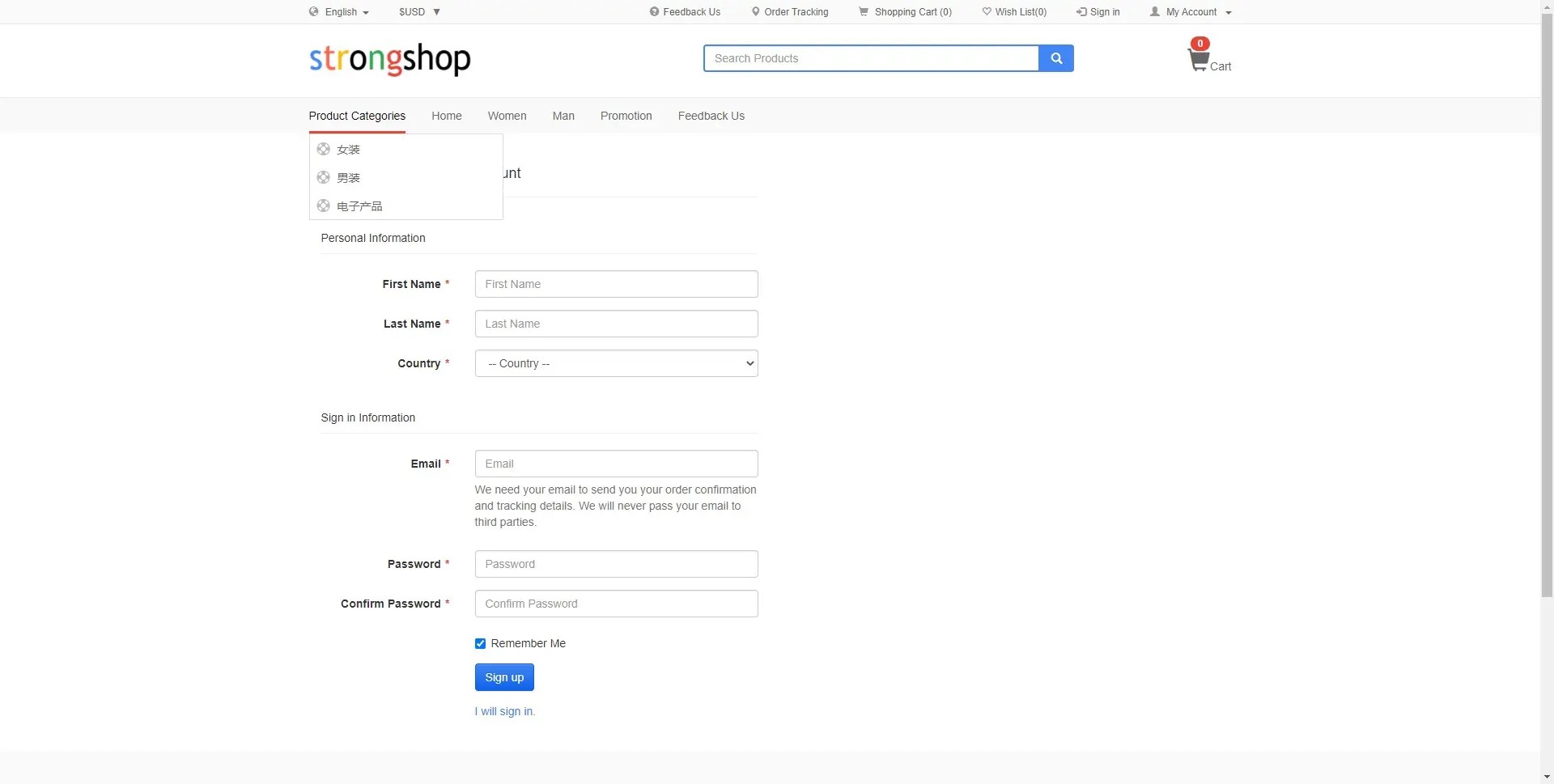Open the $USD currency selector
Screen dimensions: 1554x784
[419, 12]
